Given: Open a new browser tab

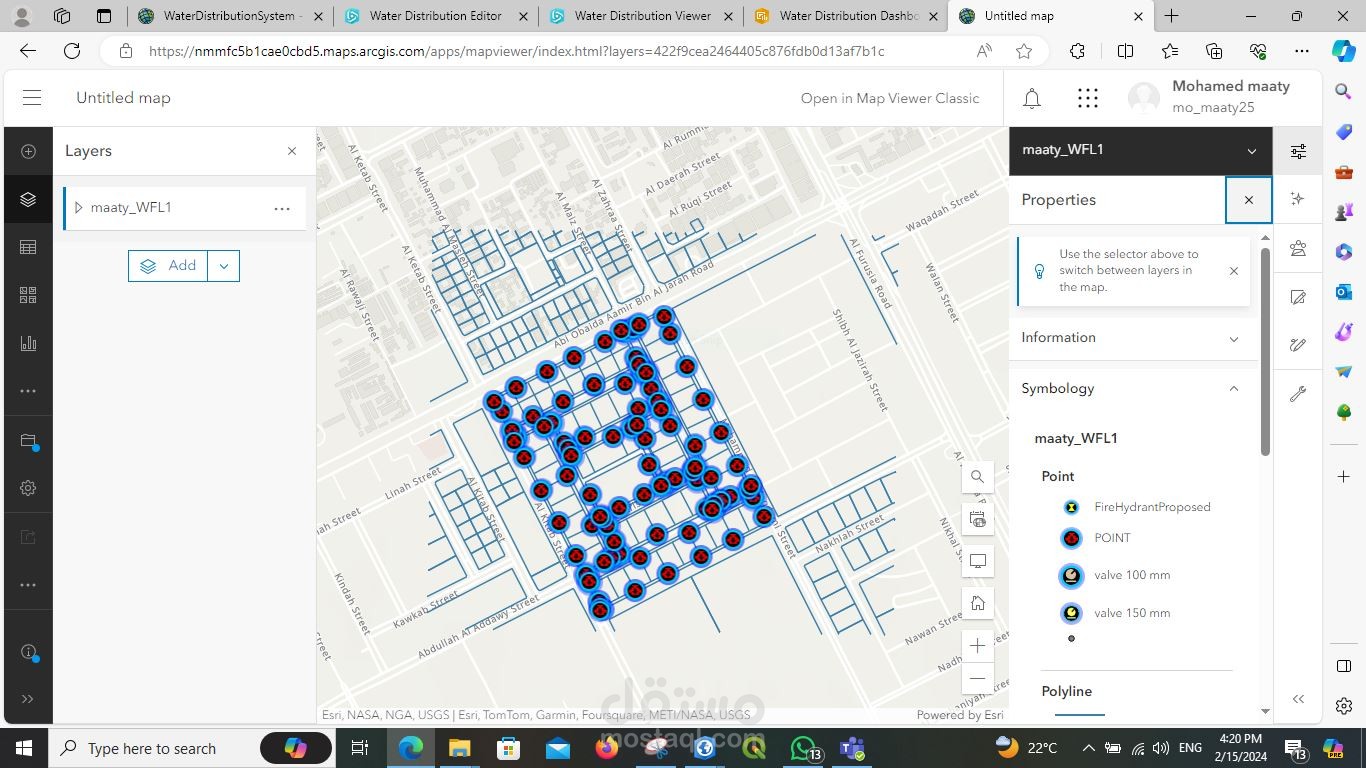Looking at the screenshot, I should pyautogui.click(x=1172, y=16).
